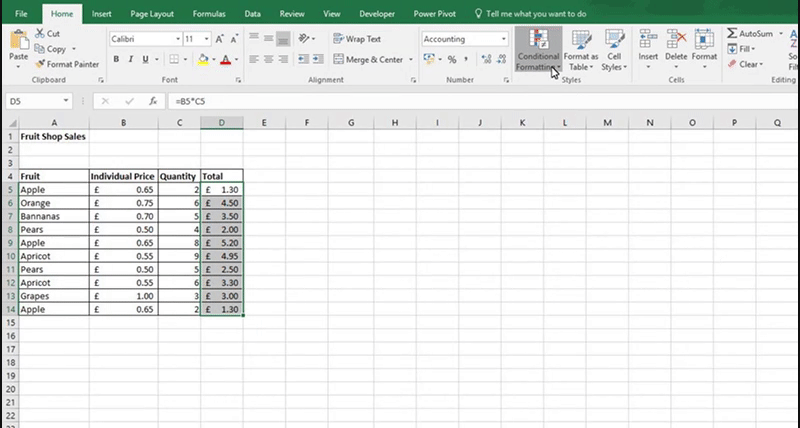Click the Percent Style icon

[452, 60]
